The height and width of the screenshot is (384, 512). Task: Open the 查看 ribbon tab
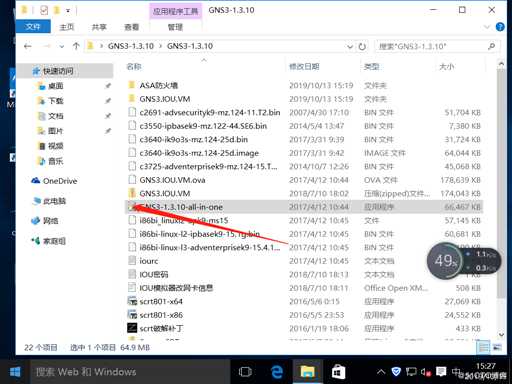point(131,27)
